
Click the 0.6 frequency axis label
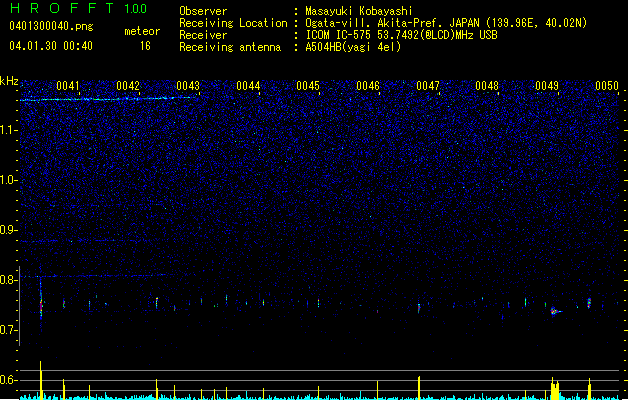pos(8,380)
